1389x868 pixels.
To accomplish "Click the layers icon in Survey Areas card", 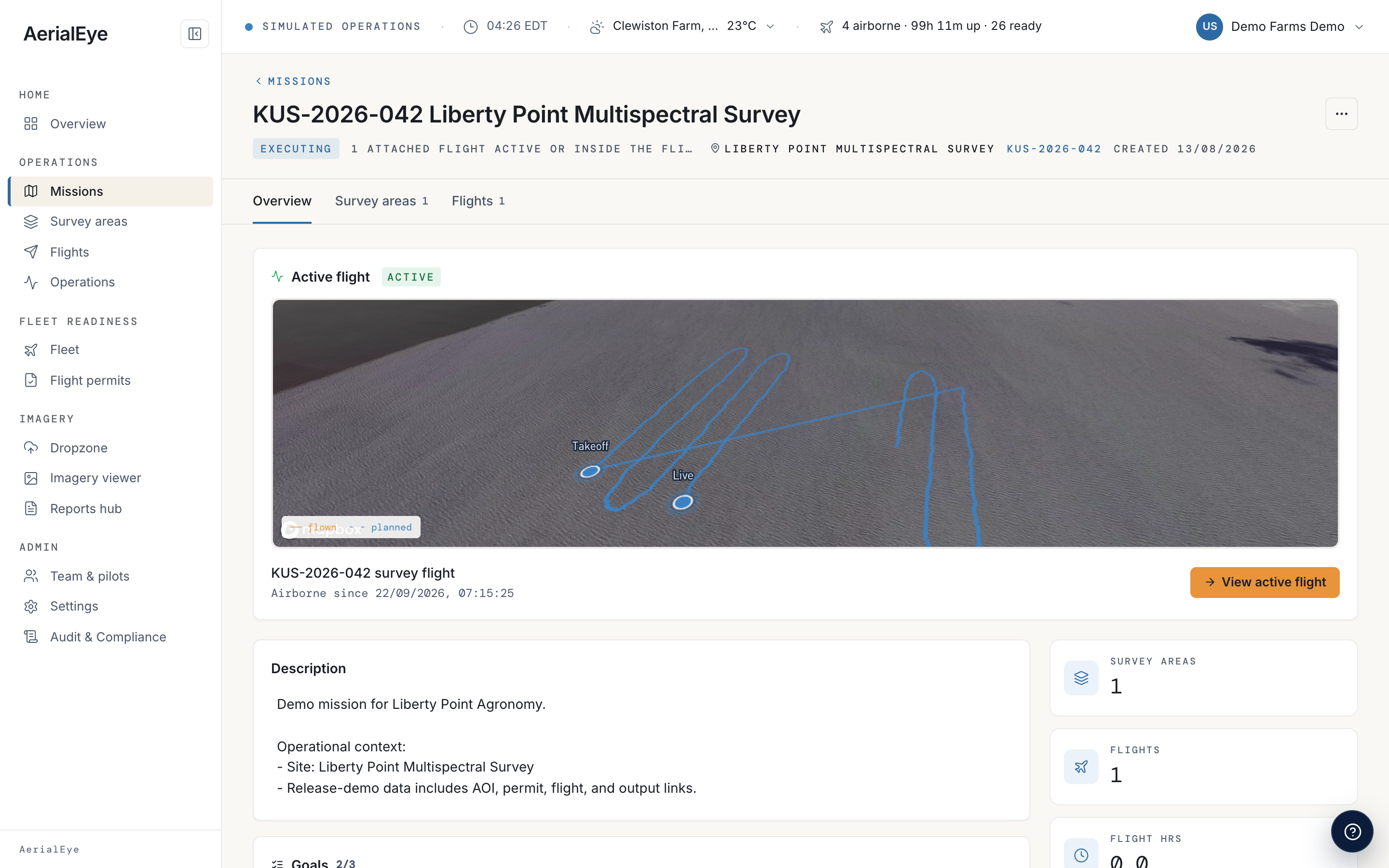I will pos(1081,678).
